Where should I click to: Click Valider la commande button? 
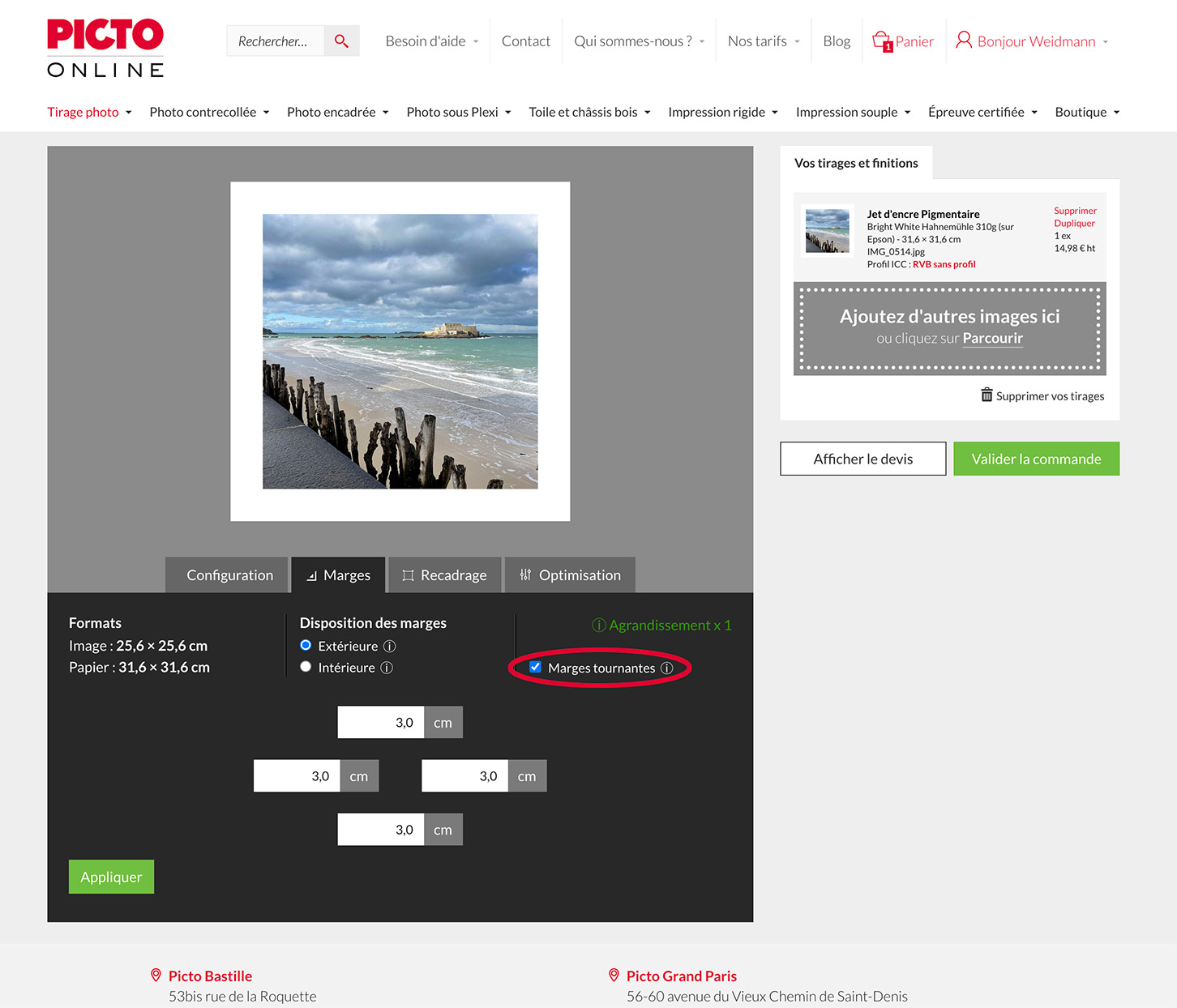click(x=1036, y=459)
